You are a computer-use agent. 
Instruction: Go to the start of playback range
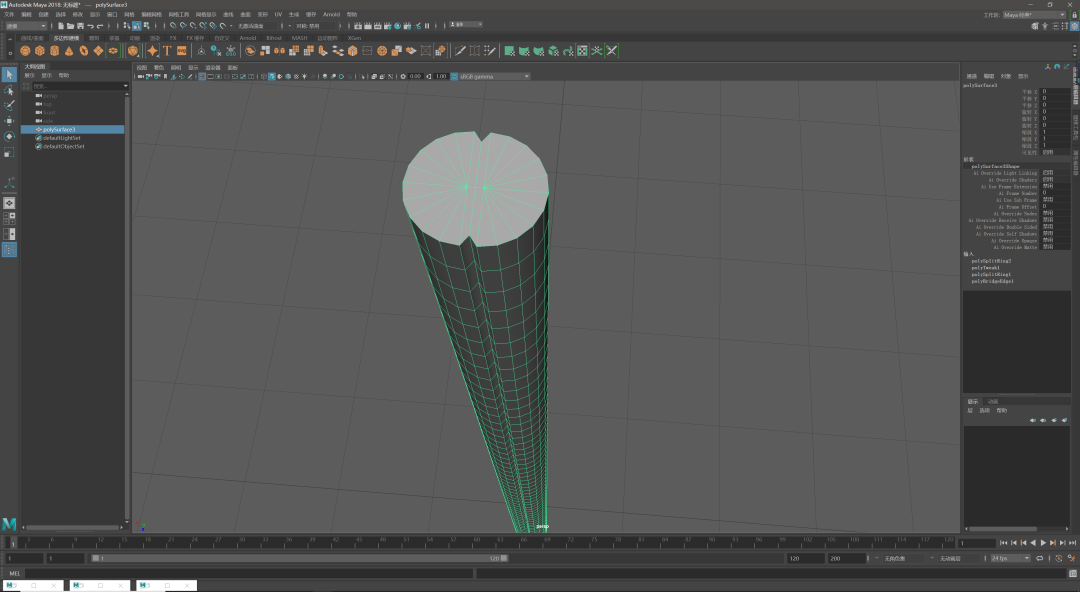point(1004,543)
